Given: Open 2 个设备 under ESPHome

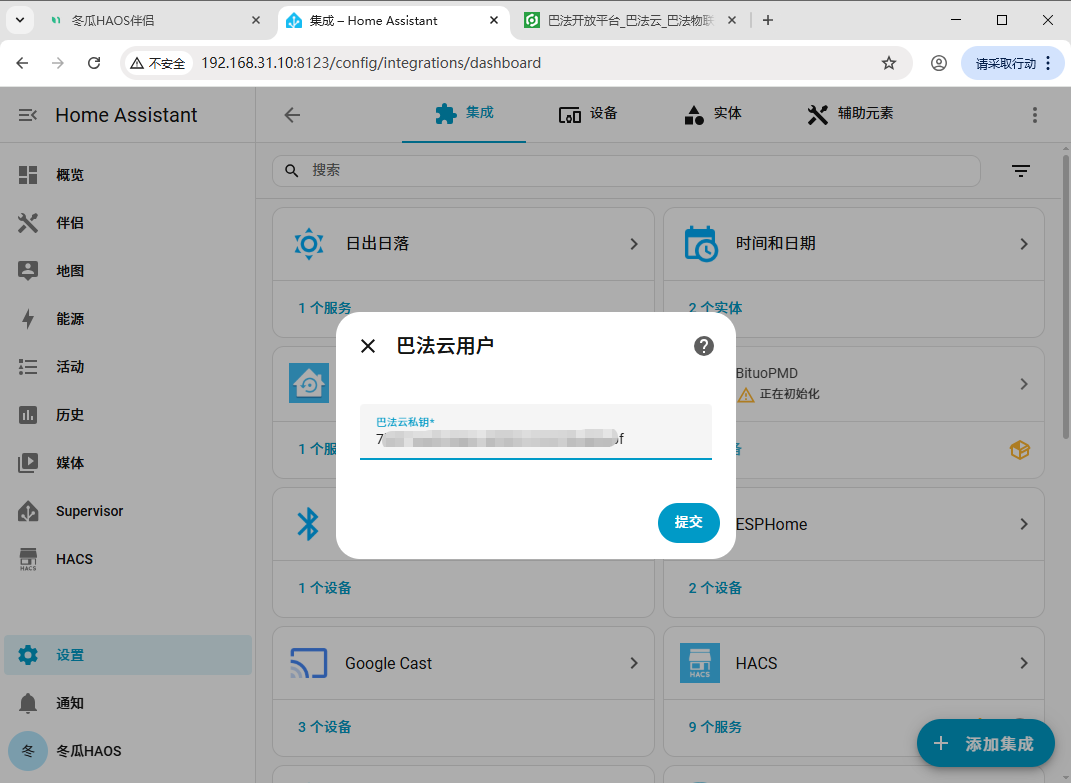Looking at the screenshot, I should pos(715,588).
